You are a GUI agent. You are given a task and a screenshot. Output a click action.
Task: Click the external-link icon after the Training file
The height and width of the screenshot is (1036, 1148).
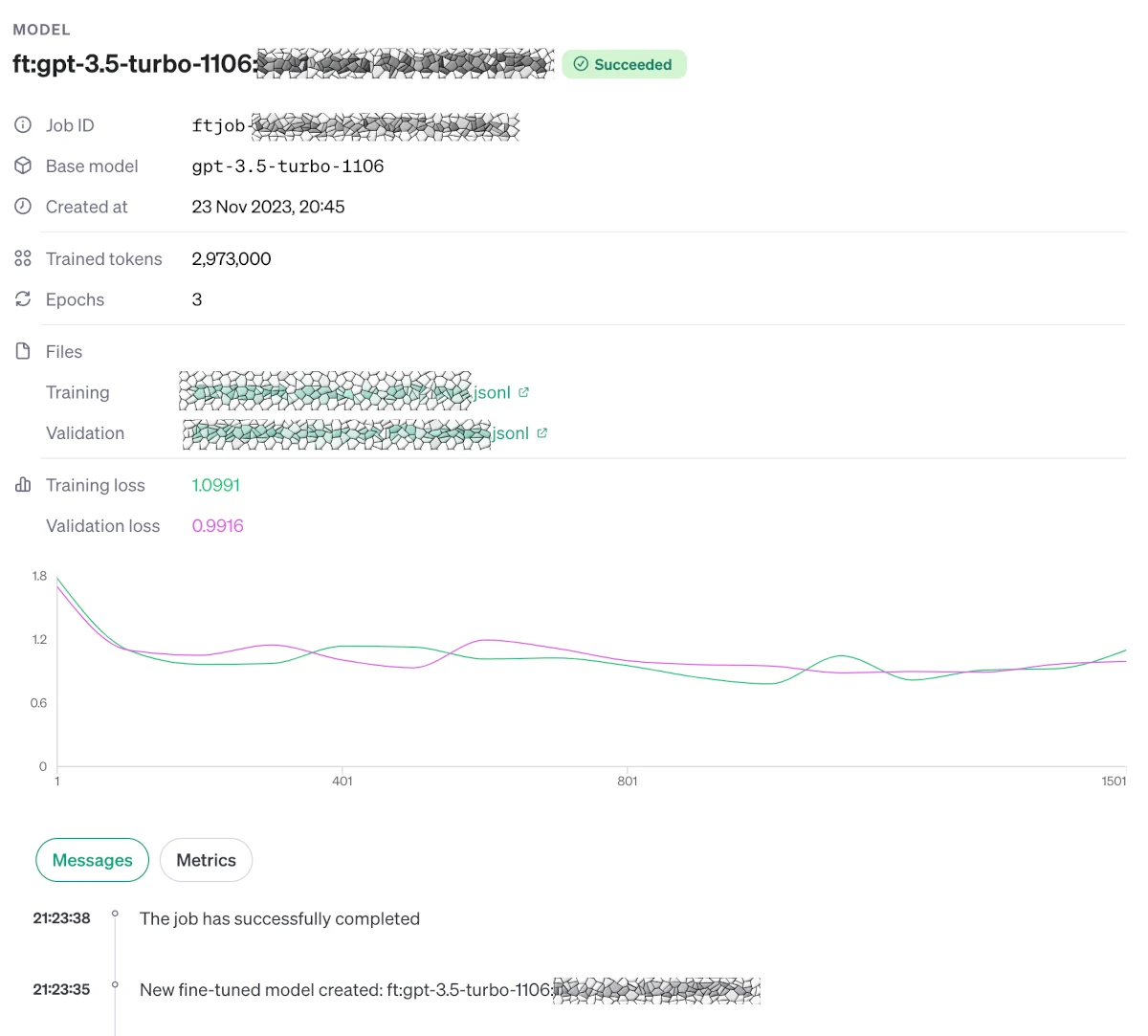[x=523, y=391]
